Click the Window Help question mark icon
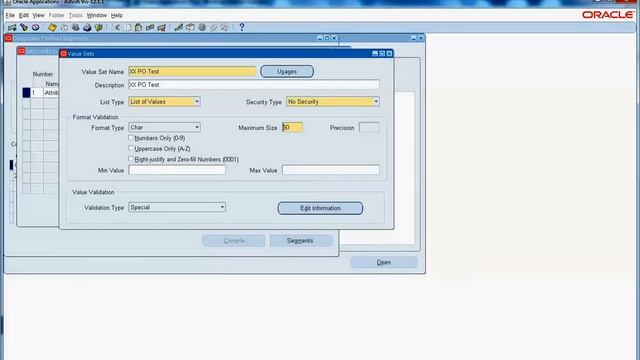Image resolution: width=640 pixels, height=360 pixels. tap(242, 27)
